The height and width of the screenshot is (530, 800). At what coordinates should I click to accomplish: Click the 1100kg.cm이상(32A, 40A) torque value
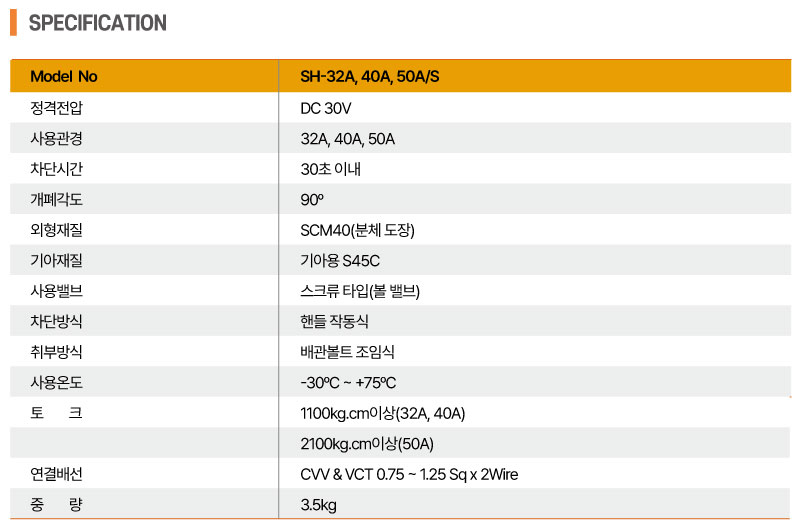383,413
